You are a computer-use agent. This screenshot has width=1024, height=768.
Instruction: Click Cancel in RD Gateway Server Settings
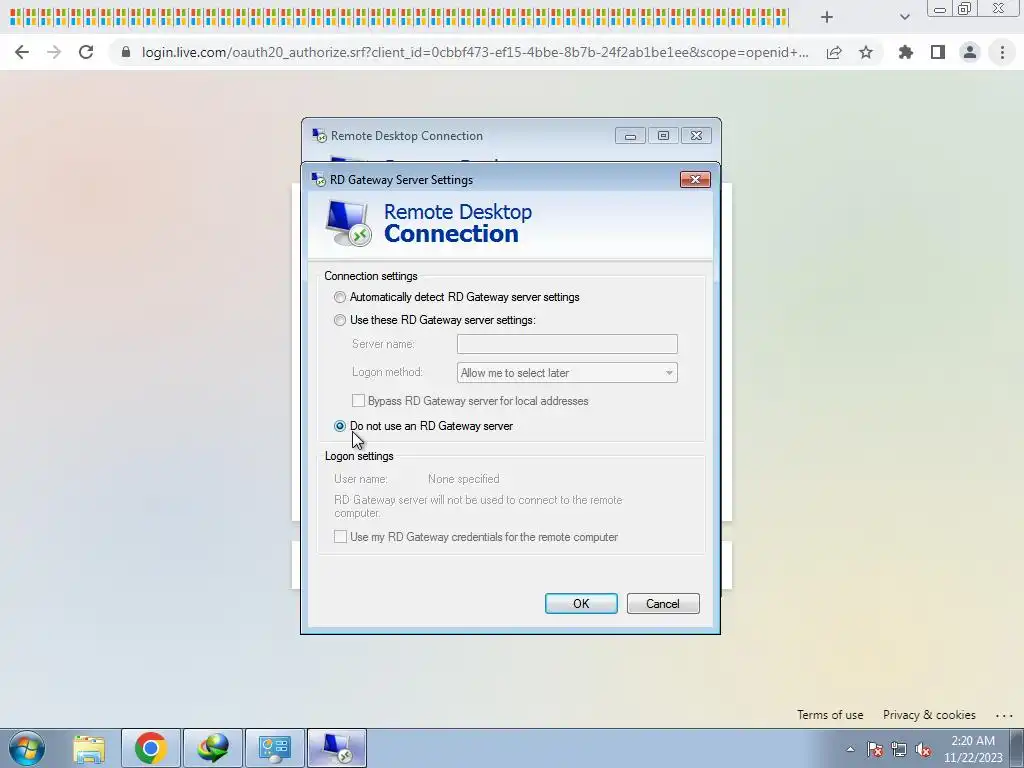pyautogui.click(x=663, y=603)
